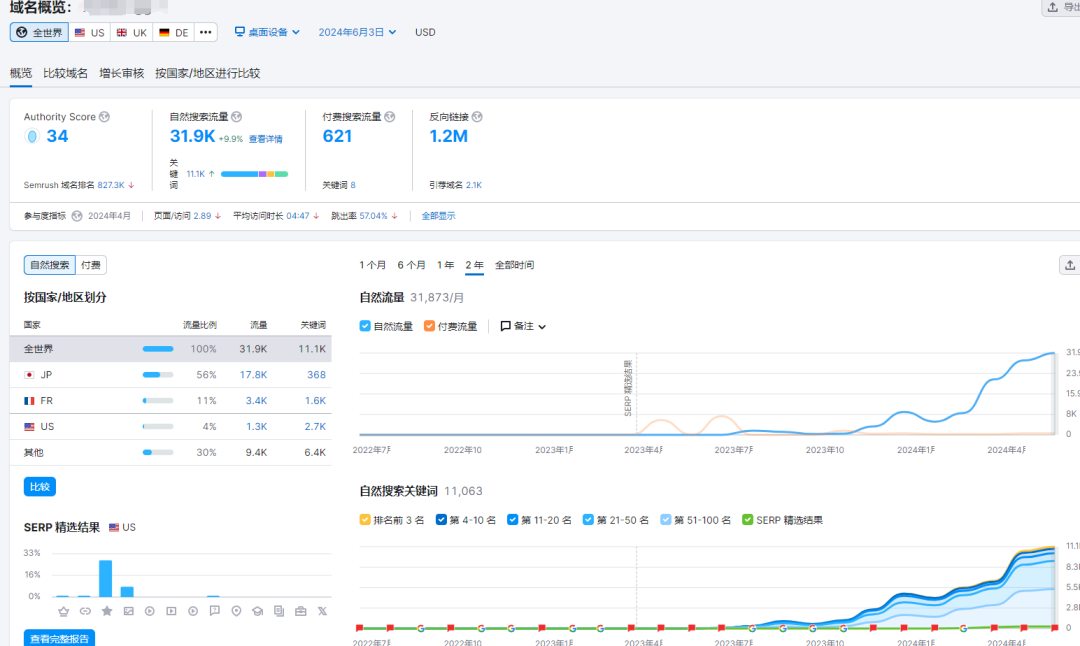The width and height of the screenshot is (1080, 646).
Task: Switch to the 比较域名 tab
Action: [x=66, y=73]
